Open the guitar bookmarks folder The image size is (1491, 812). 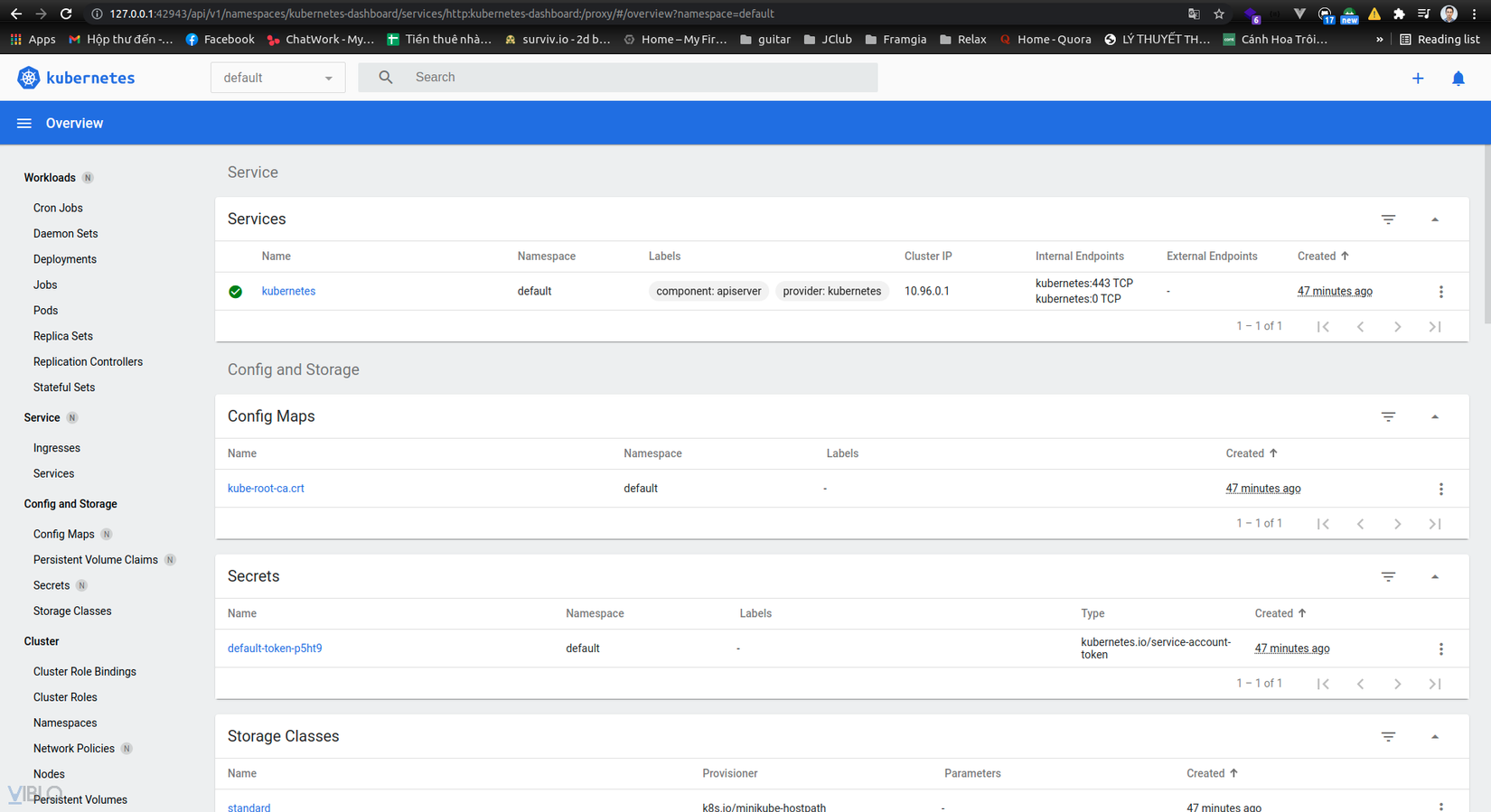[x=764, y=40]
